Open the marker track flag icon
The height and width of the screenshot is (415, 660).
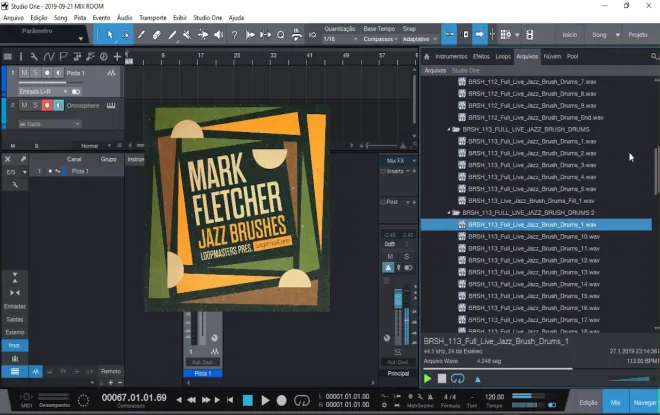click(x=63, y=56)
